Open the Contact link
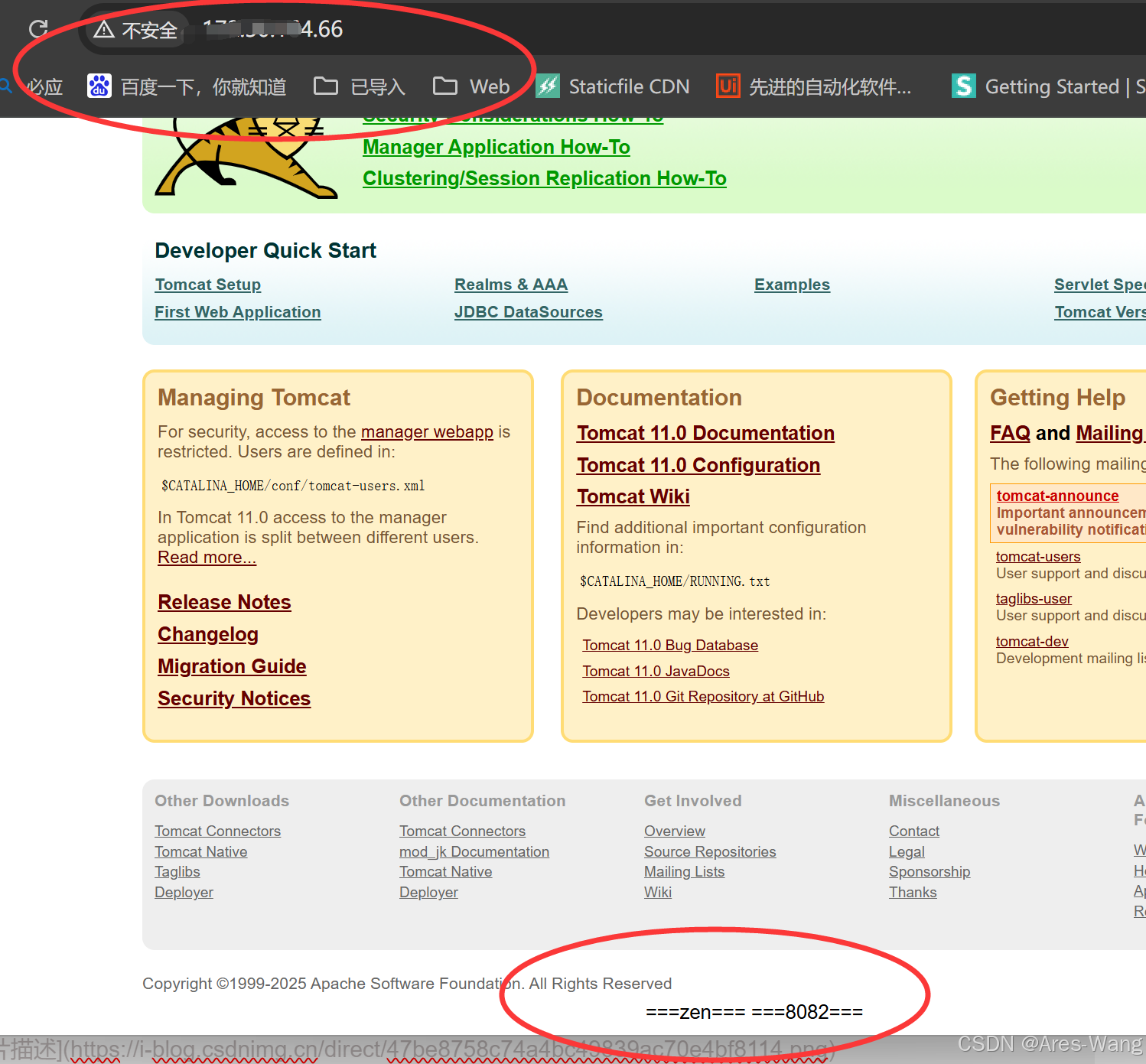This screenshot has width=1146, height=1064. [x=914, y=831]
